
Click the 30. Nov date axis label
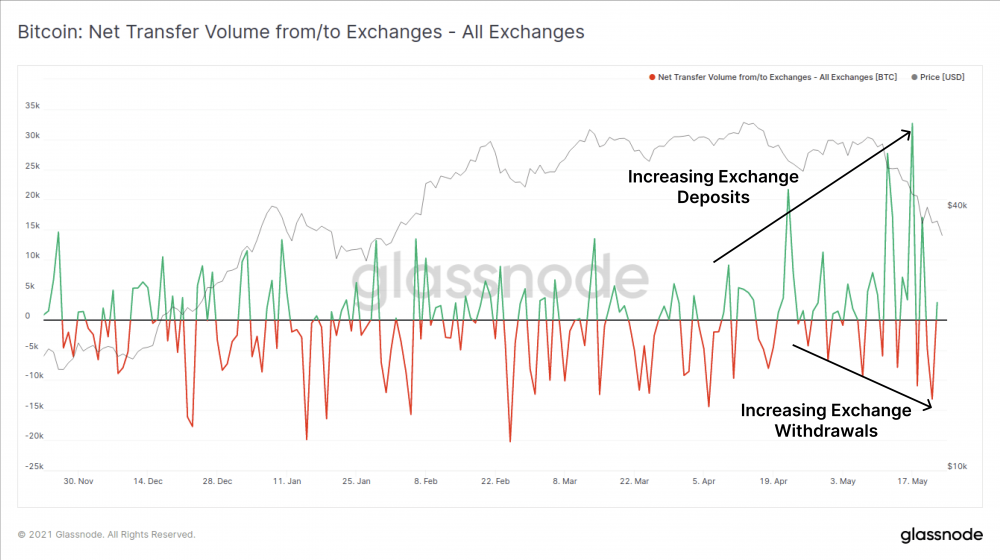click(x=78, y=481)
